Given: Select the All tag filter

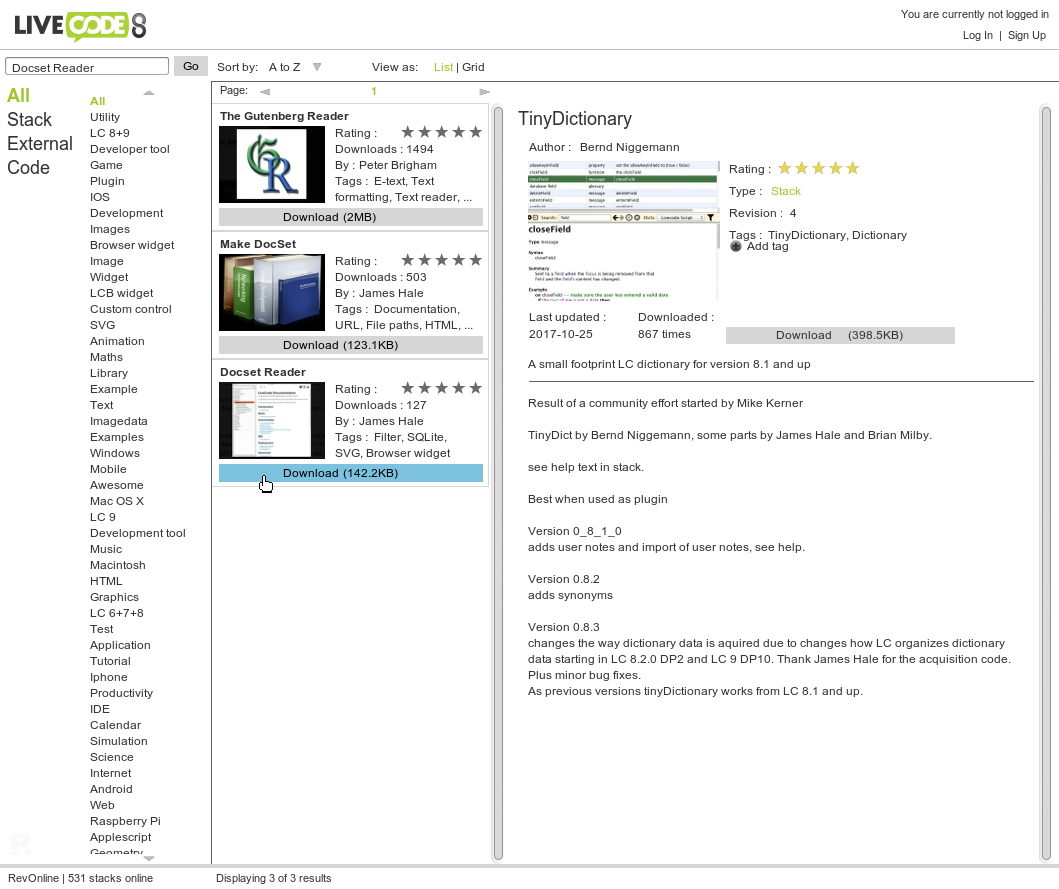Looking at the screenshot, I should click(97, 101).
